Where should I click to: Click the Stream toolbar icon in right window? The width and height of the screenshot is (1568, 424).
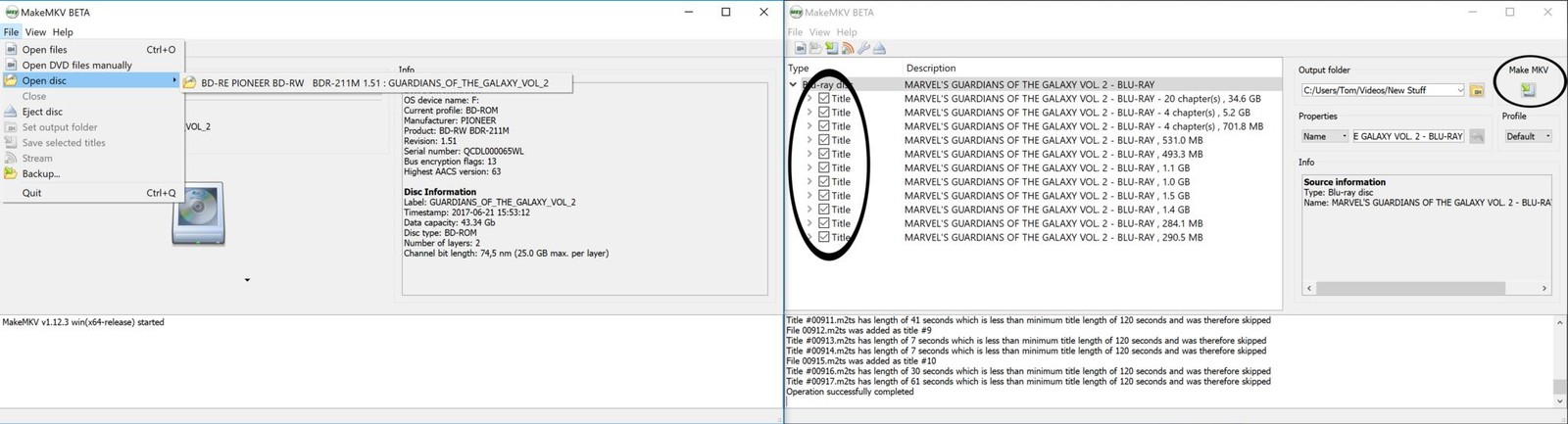coord(848,48)
